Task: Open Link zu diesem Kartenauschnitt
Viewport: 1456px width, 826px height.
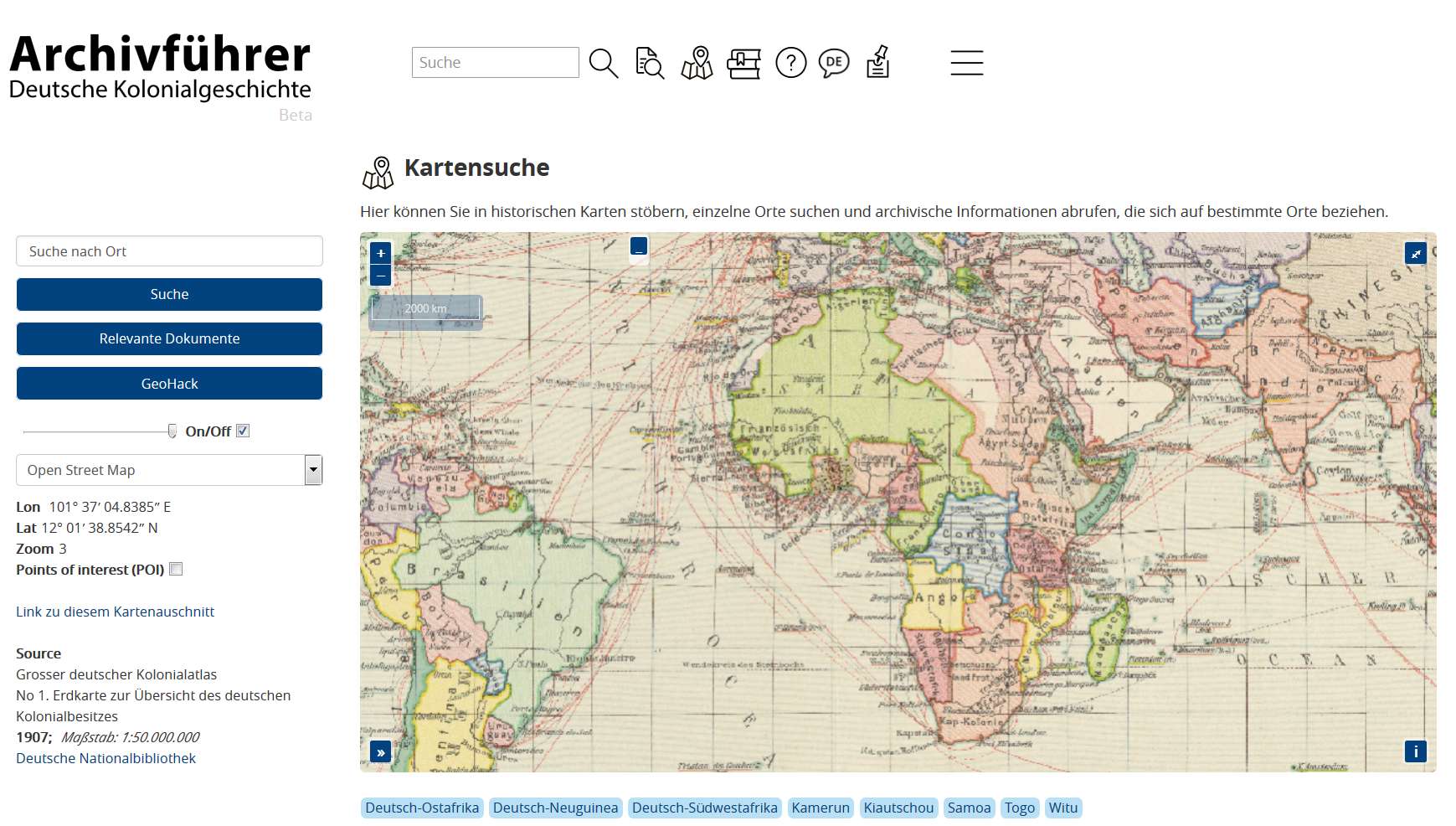Action: click(116, 612)
